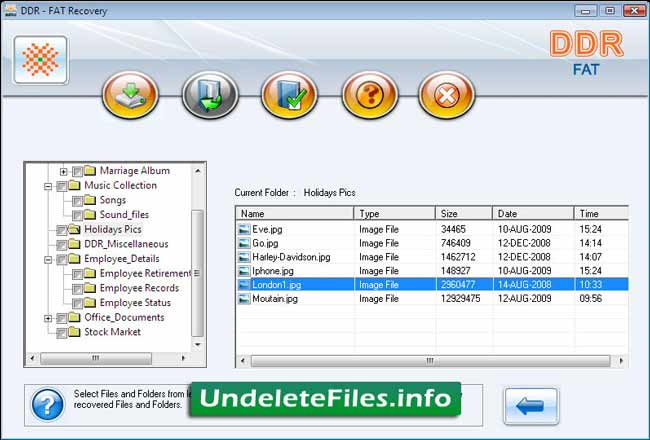This screenshot has width=650, height=440.
Task: Click the Eve.jpg image file icon
Action: [245, 229]
